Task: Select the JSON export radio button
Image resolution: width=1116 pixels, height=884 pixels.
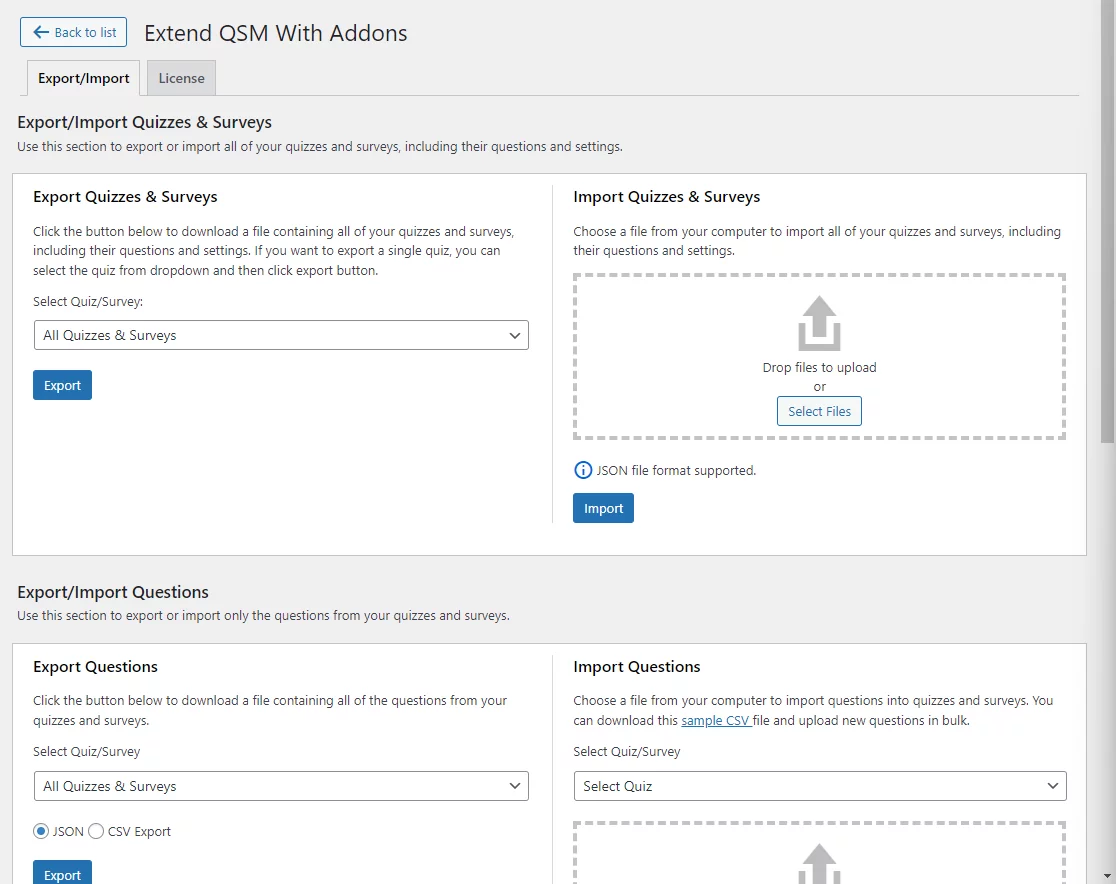Action: 41,831
